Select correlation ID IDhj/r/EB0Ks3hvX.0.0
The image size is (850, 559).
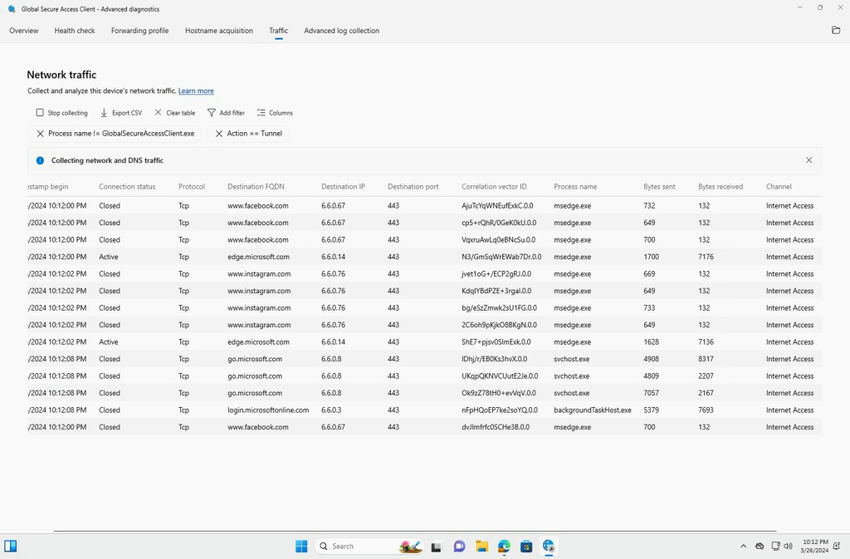click(494, 358)
